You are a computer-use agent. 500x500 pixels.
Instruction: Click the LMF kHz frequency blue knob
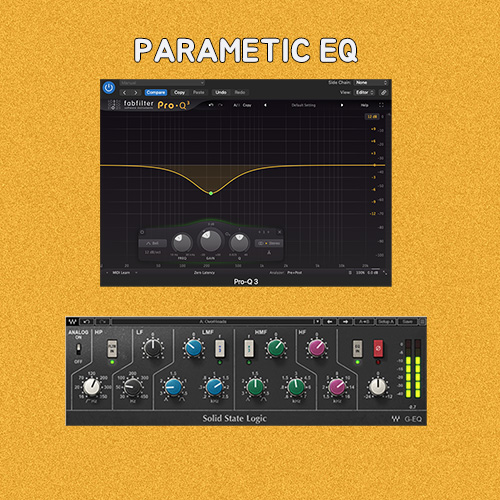(214, 387)
